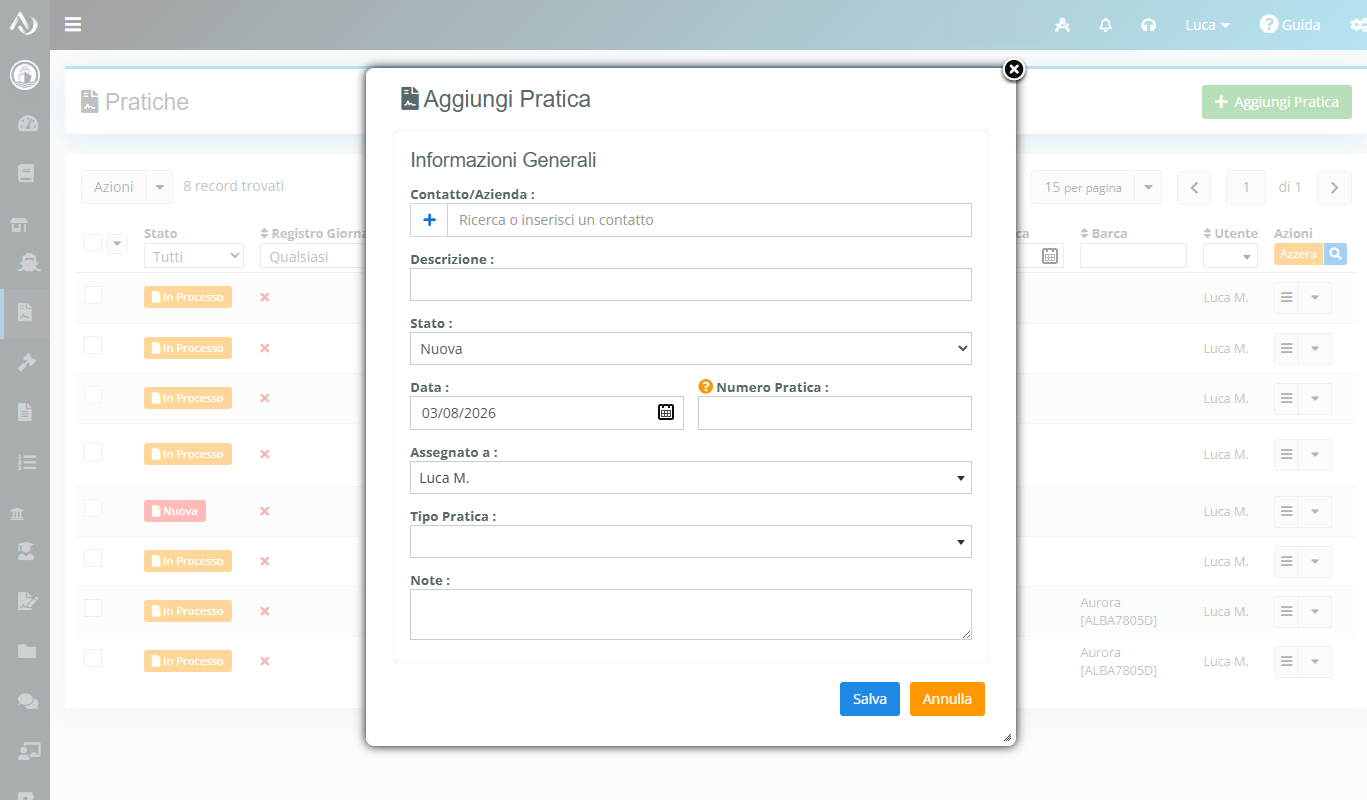Open the drafting compass icon in the top bar
The height and width of the screenshot is (800, 1367).
point(1062,25)
